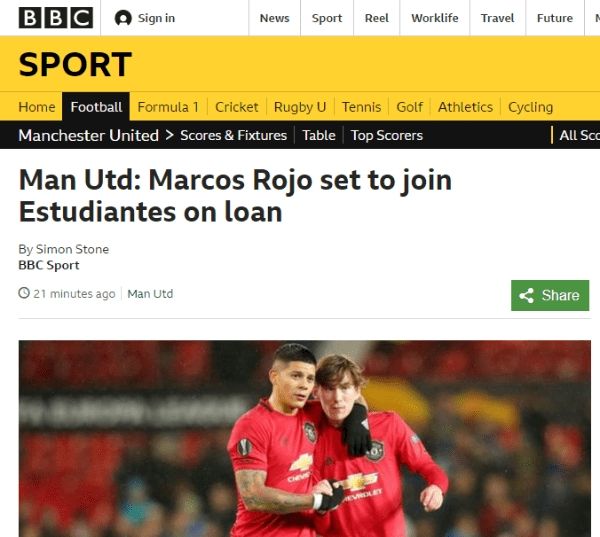Viewport: 600px width, 537px height.
Task: Go to the Sport Home tab
Action: [37, 107]
